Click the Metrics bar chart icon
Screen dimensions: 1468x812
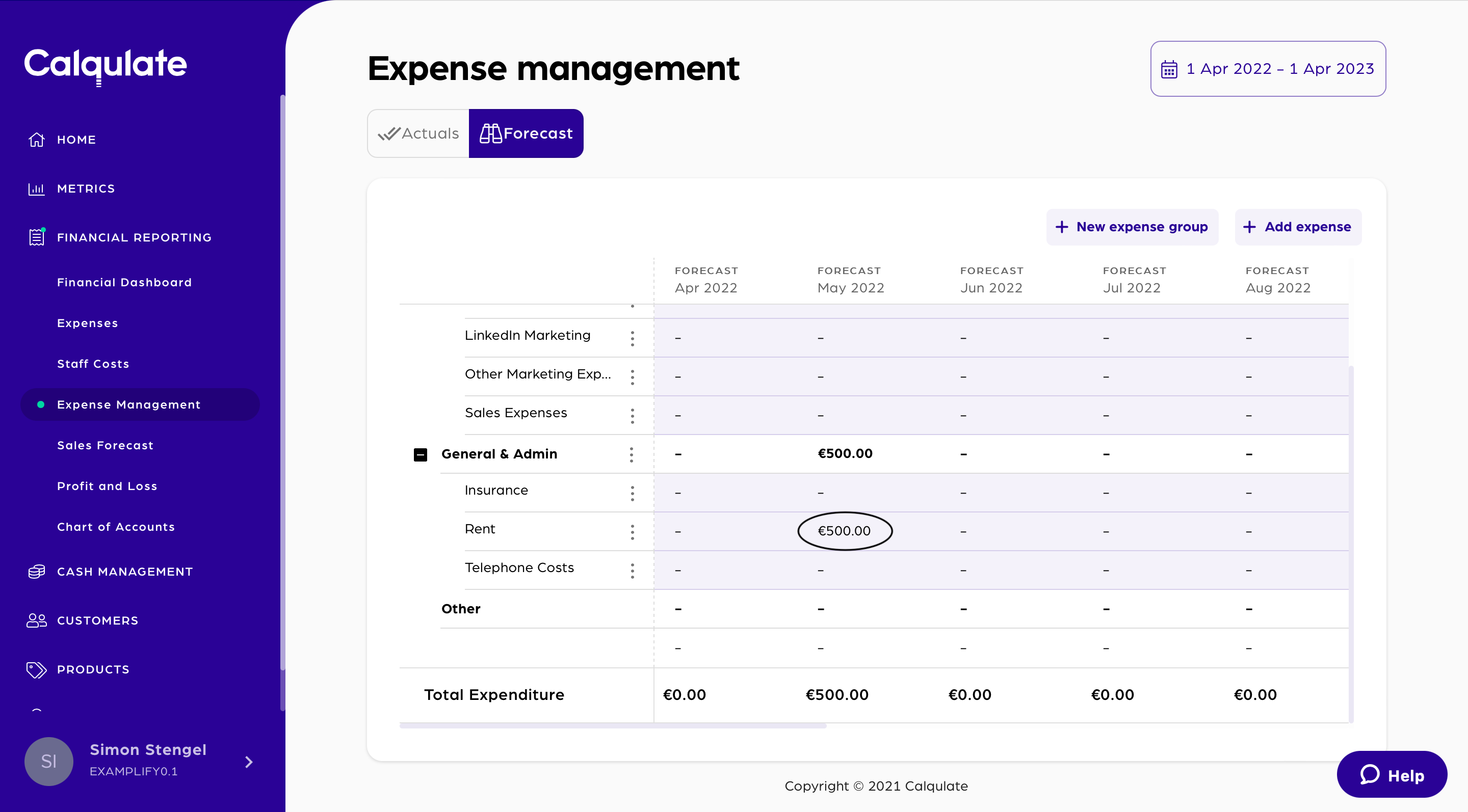pyautogui.click(x=37, y=188)
